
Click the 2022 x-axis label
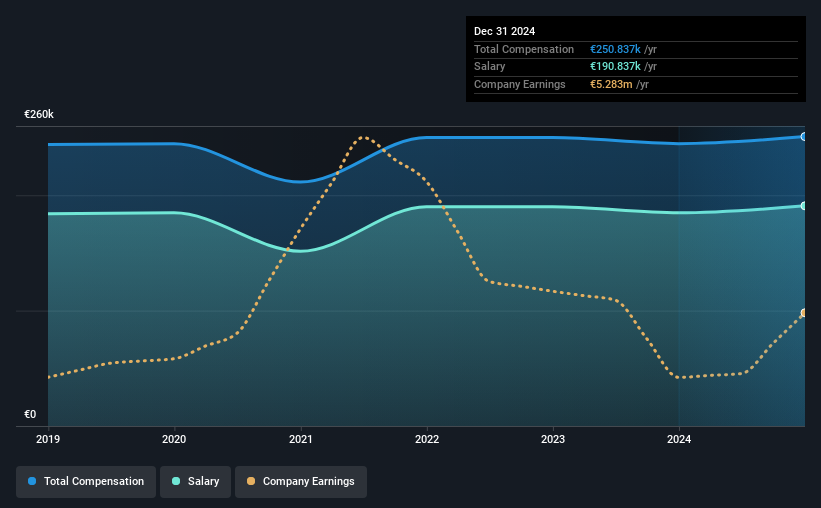(x=427, y=439)
